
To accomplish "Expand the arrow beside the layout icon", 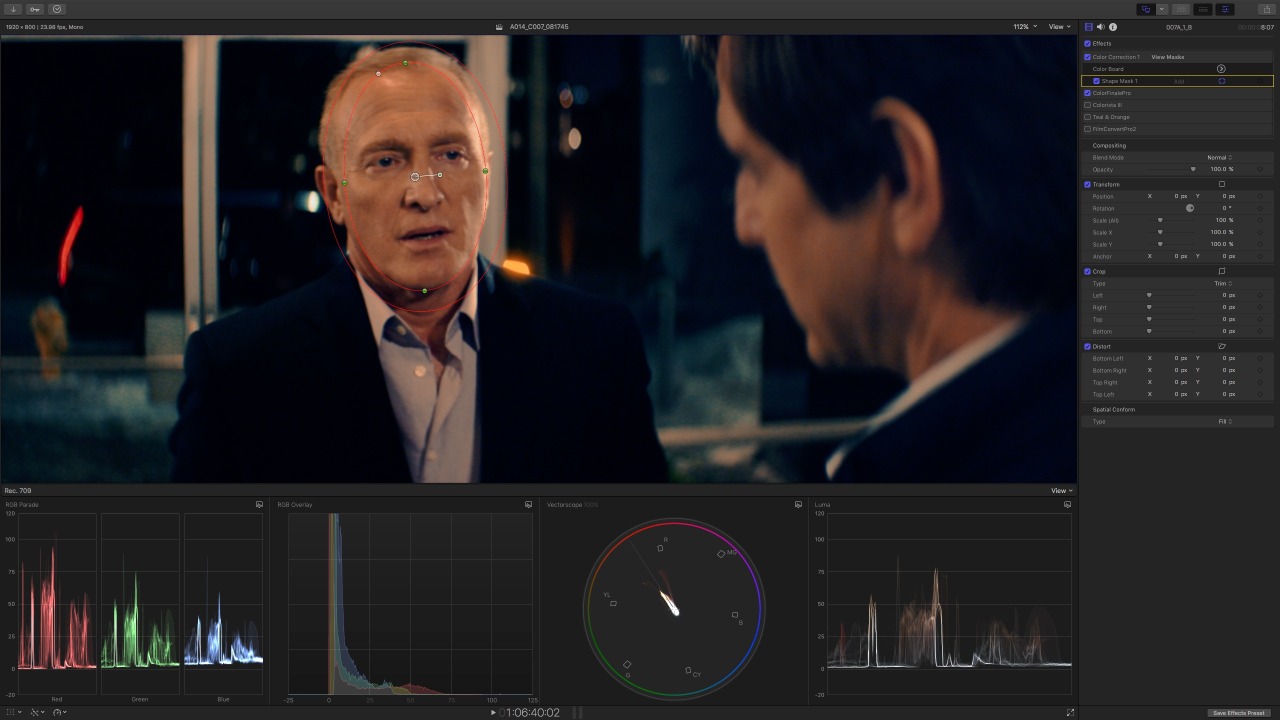I will [1162, 9].
